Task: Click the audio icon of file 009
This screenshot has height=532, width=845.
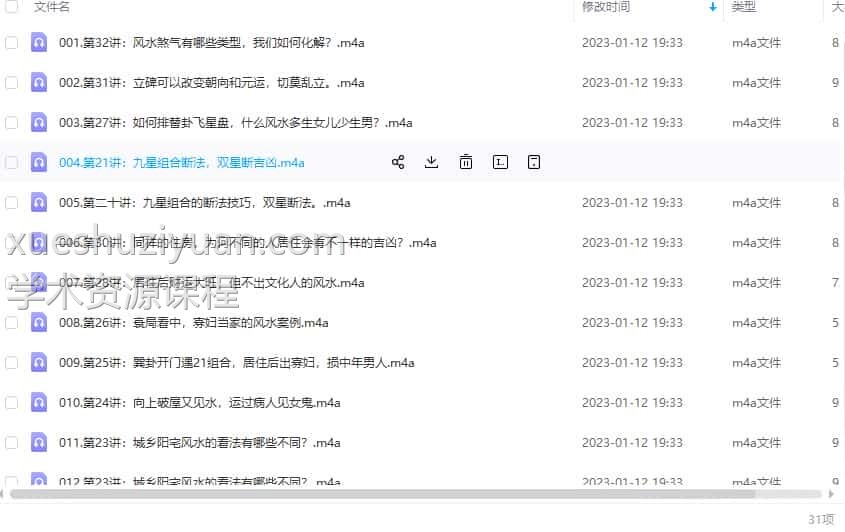Action: click(39, 363)
